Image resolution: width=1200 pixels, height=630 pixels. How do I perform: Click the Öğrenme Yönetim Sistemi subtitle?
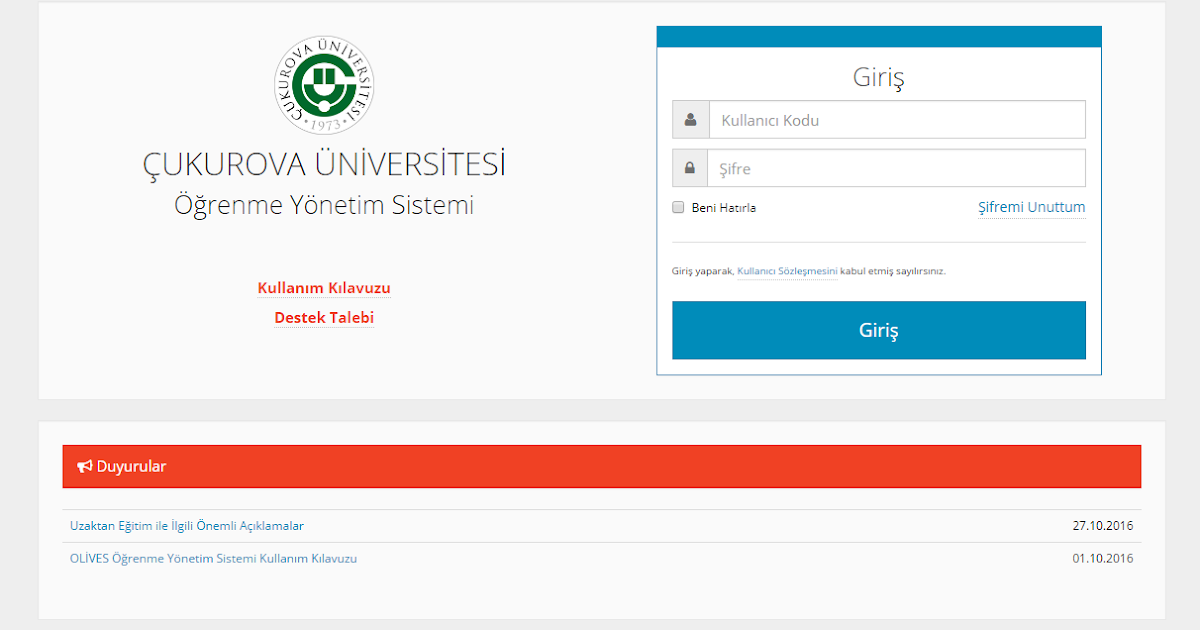324,205
